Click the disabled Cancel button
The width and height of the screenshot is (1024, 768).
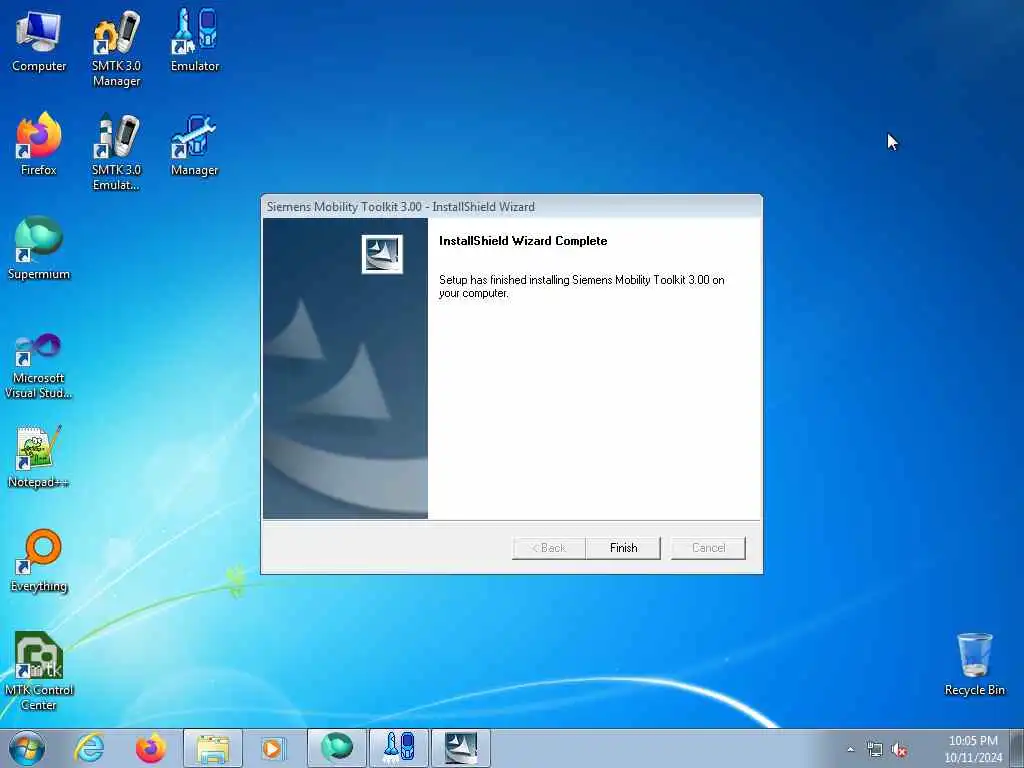click(x=708, y=548)
